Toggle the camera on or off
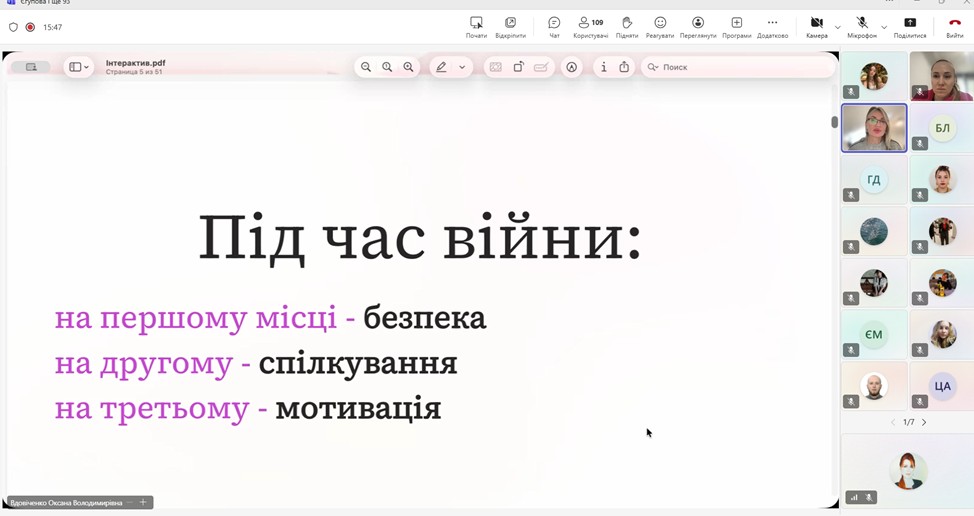 [x=816, y=26]
